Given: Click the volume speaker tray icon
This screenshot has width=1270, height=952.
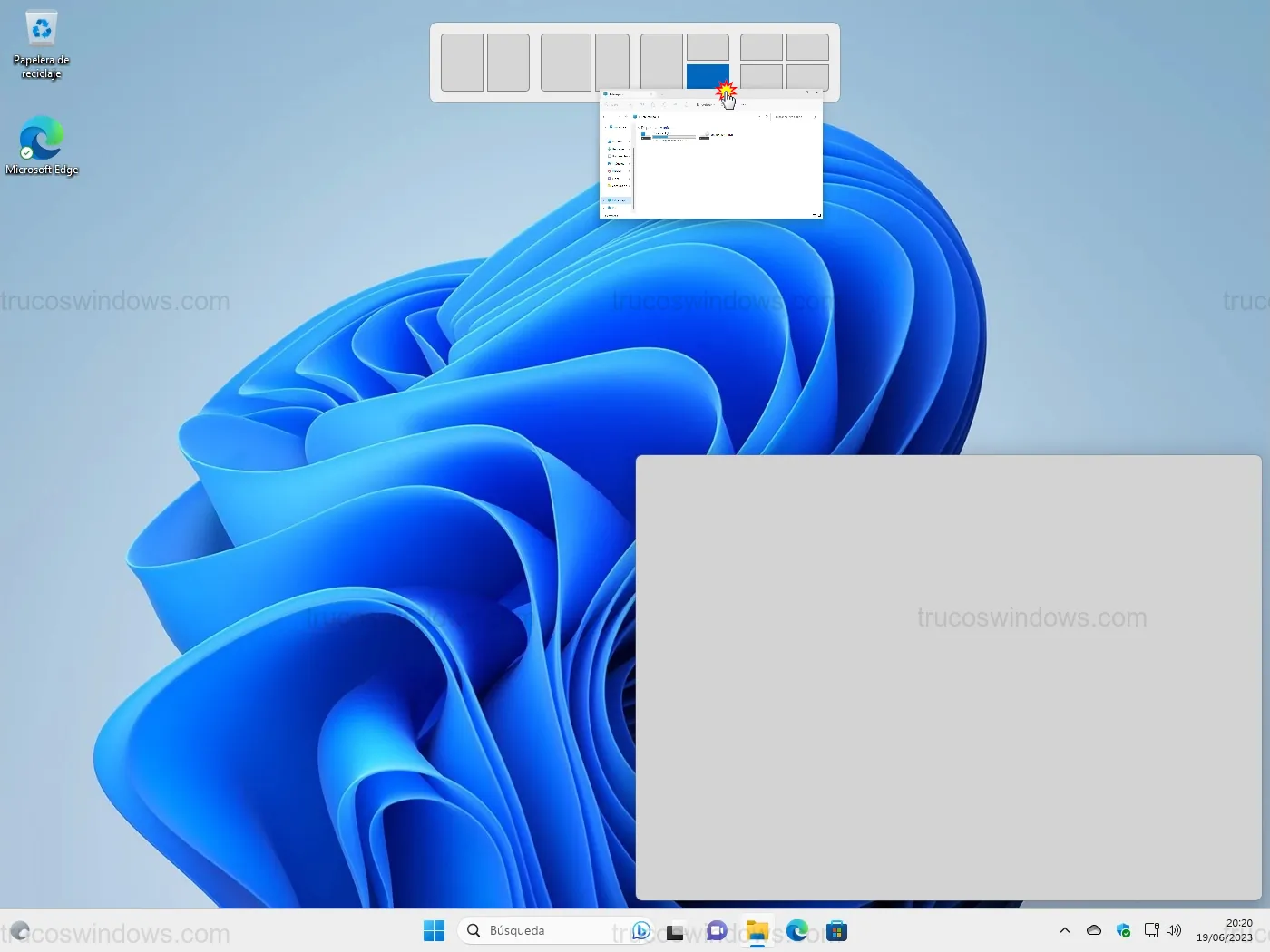Looking at the screenshot, I should [x=1174, y=931].
